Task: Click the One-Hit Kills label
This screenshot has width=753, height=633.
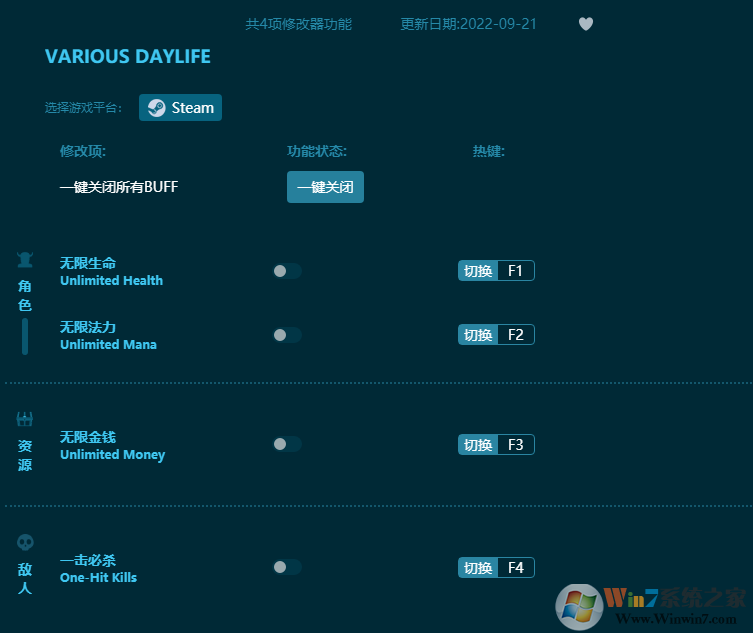Action: pos(98,577)
